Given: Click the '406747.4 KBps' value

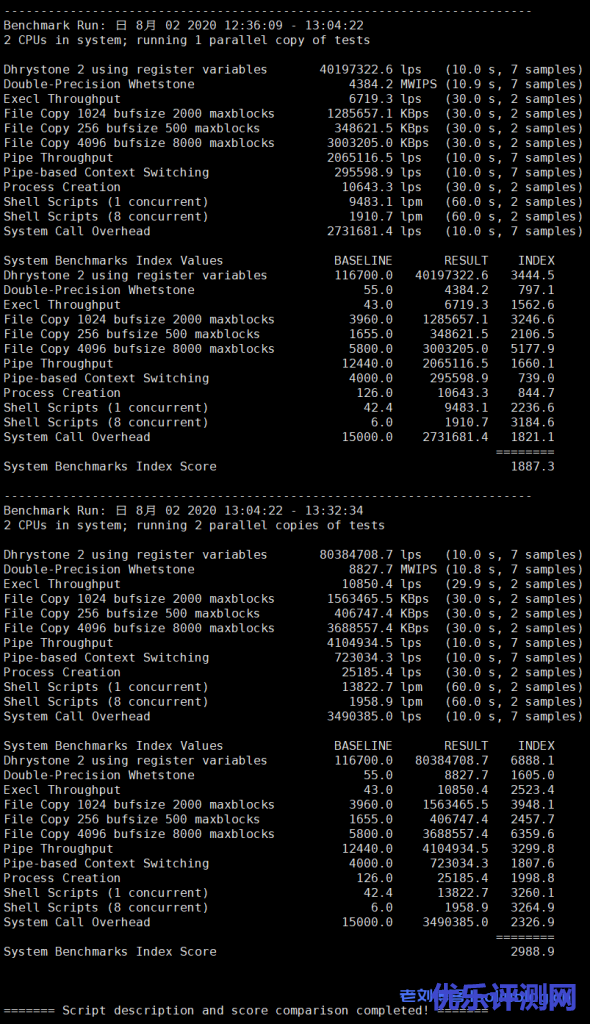Looking at the screenshot, I should [382, 613].
